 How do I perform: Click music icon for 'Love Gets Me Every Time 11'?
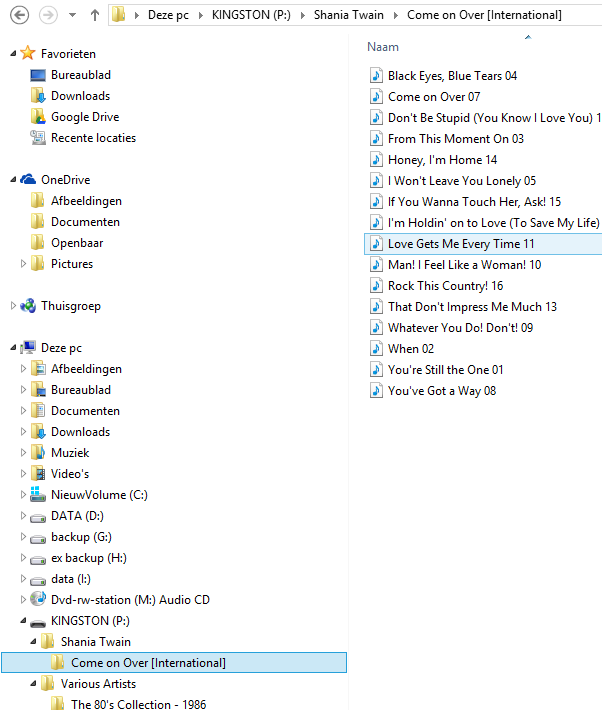pos(376,243)
